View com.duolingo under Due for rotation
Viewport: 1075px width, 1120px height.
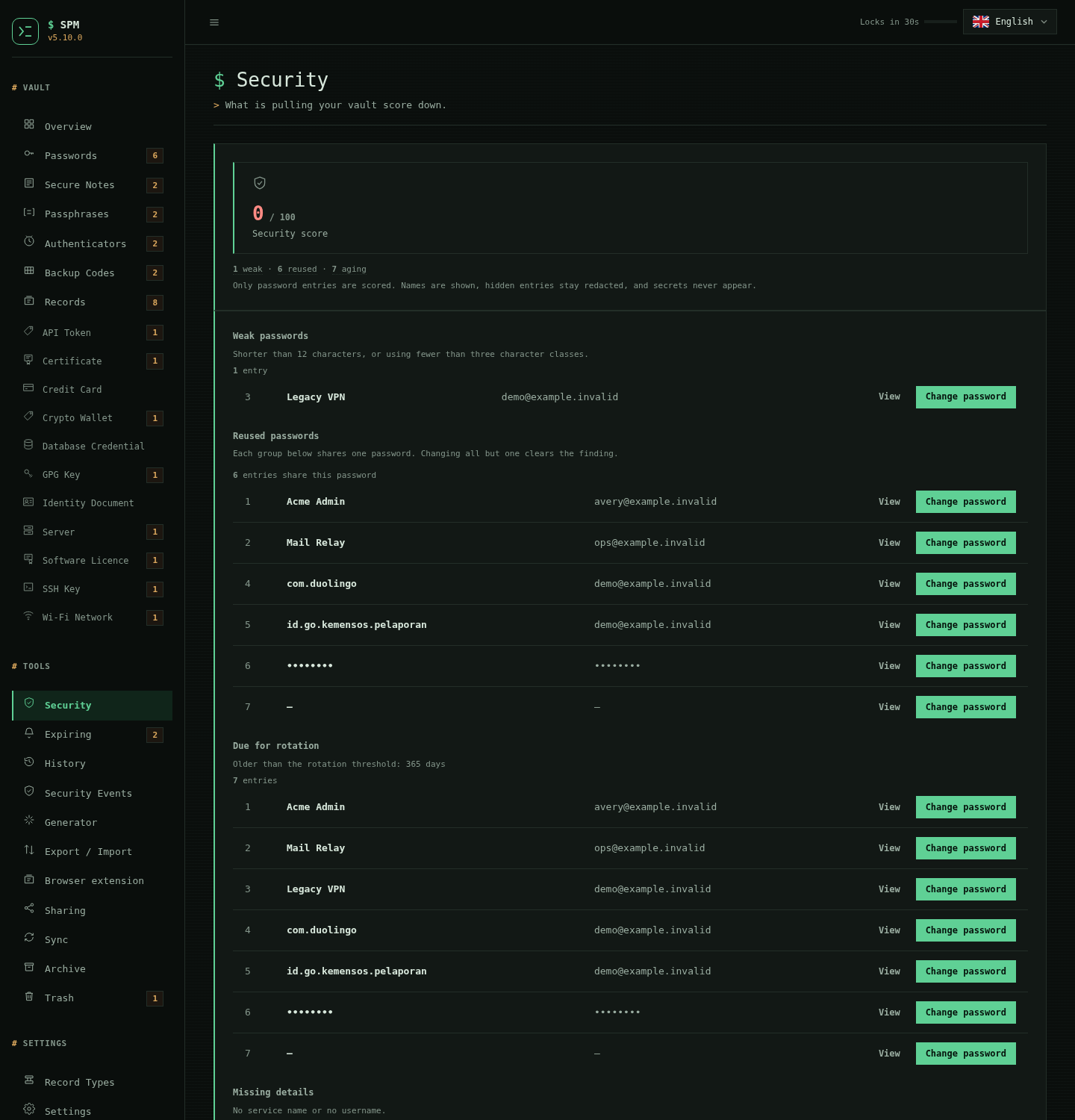[x=889, y=930]
